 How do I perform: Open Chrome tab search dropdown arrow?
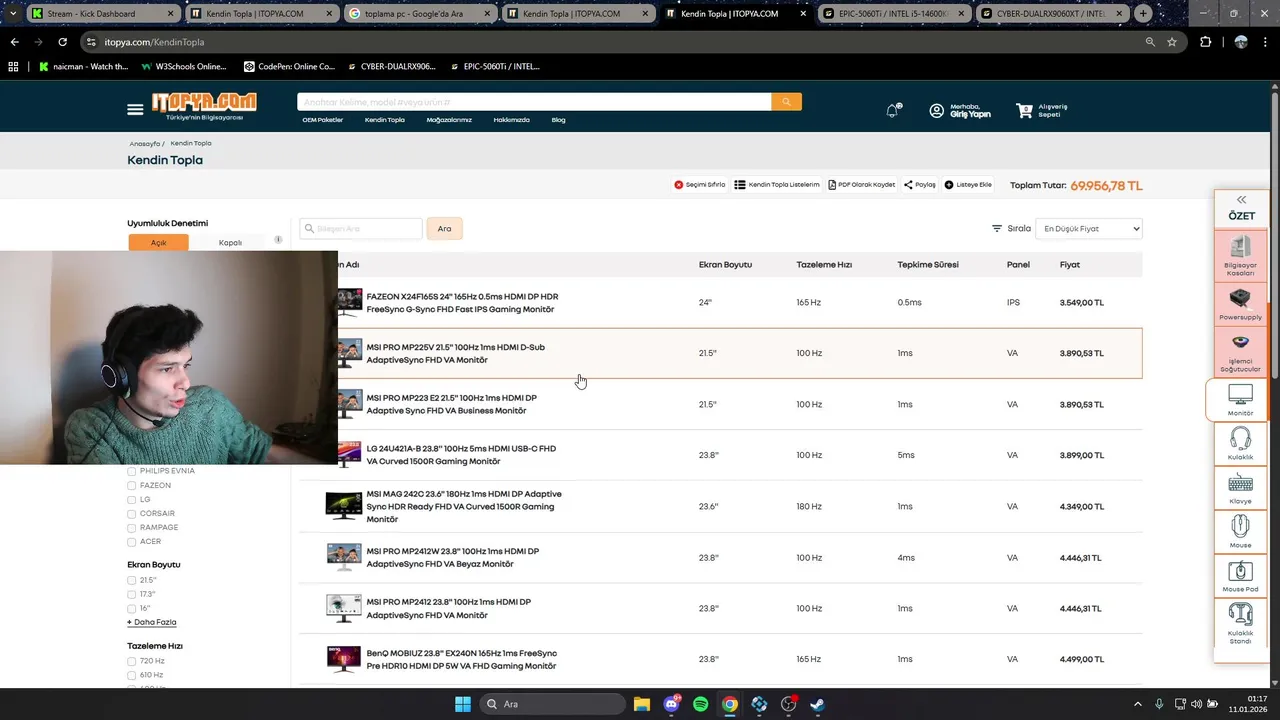12,14
